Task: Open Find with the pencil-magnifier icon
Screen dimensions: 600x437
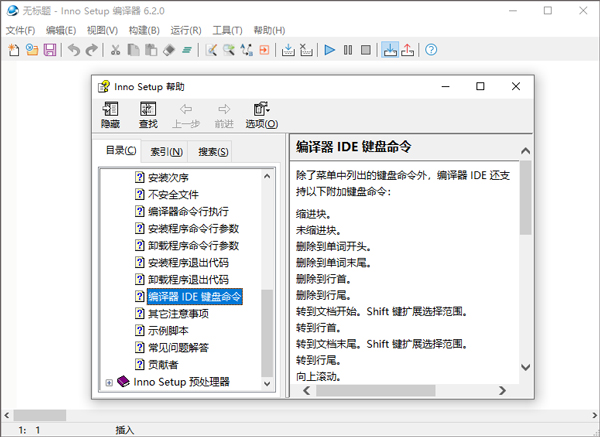Action: [211, 50]
